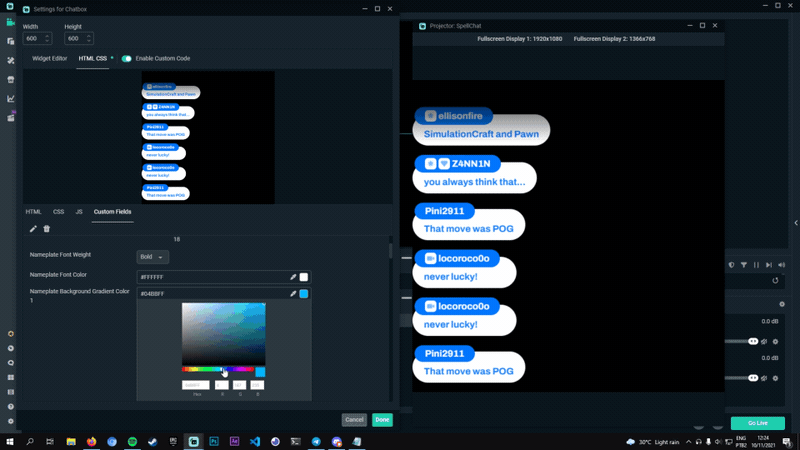
Task: Click eyedropper icon in Gradient Color 1 field
Action: 293,294
